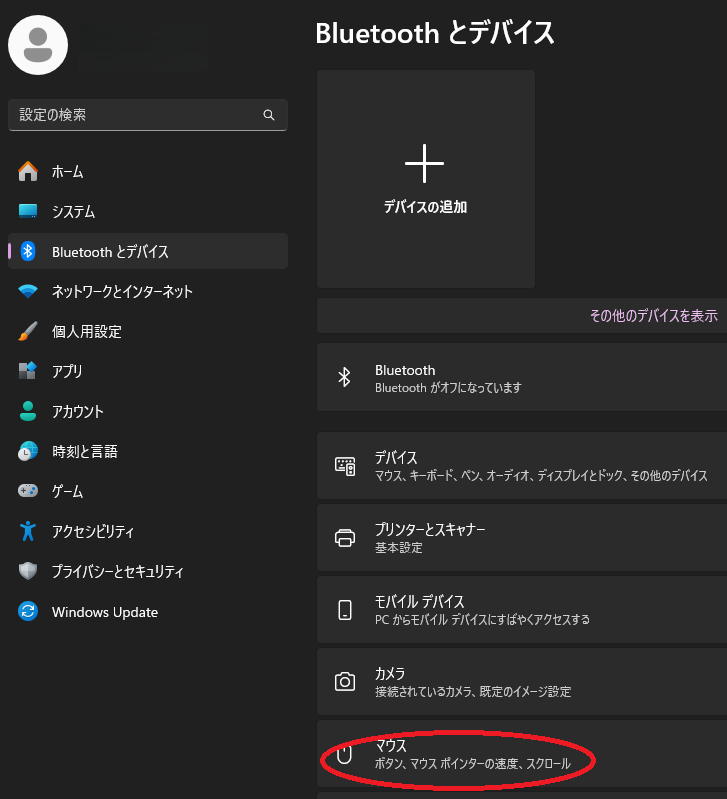
Task: Click the camera icon in the カメラ row
Action: pos(345,682)
